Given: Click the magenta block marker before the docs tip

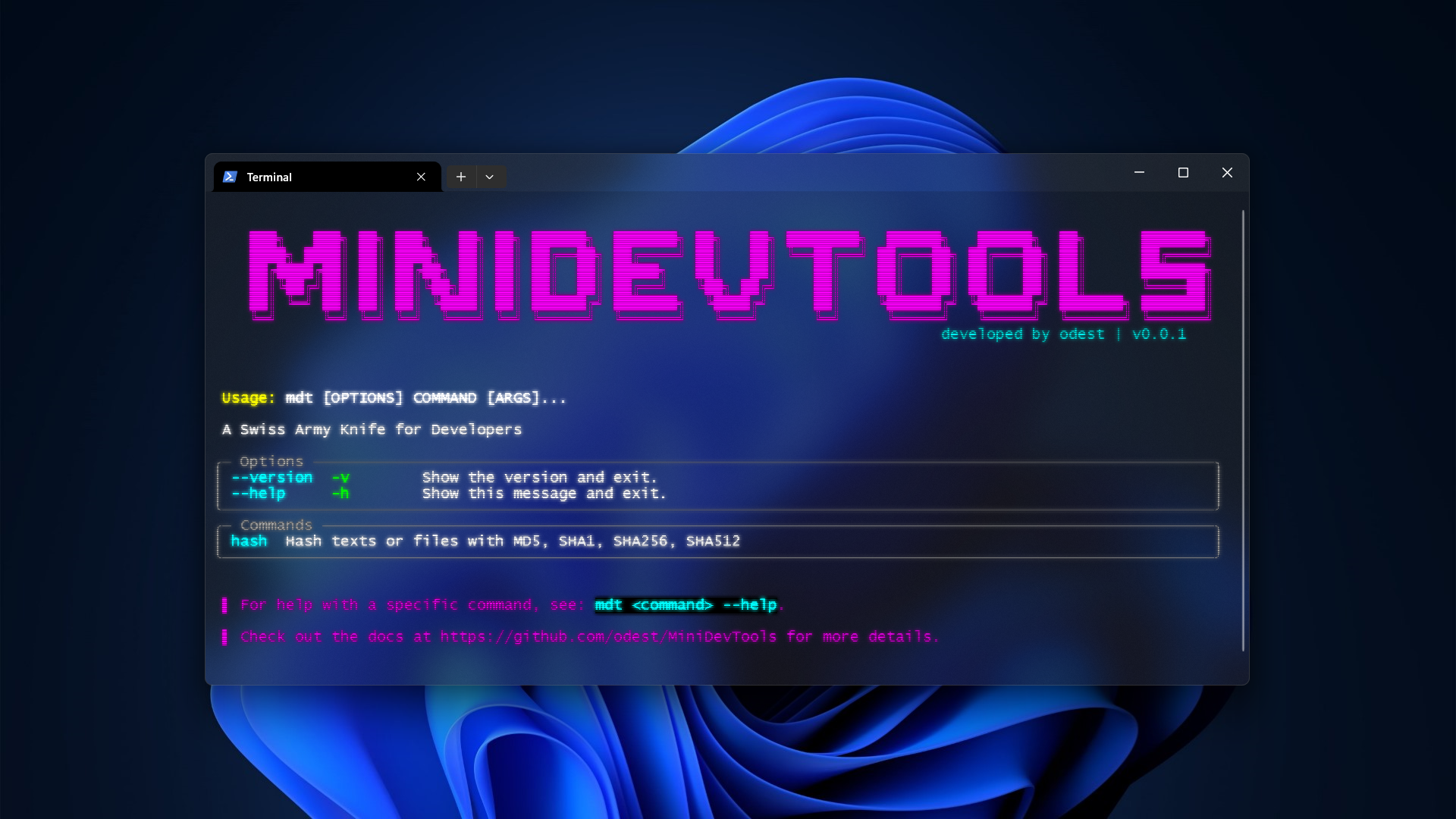Looking at the screenshot, I should pyautogui.click(x=224, y=637).
